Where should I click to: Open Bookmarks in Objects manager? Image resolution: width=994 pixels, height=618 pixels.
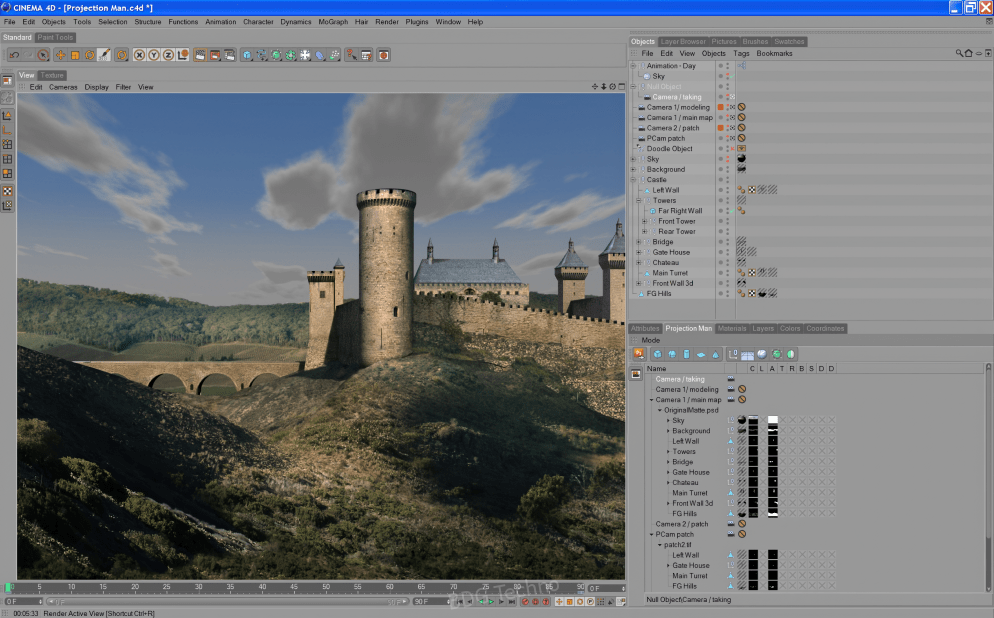(x=774, y=53)
